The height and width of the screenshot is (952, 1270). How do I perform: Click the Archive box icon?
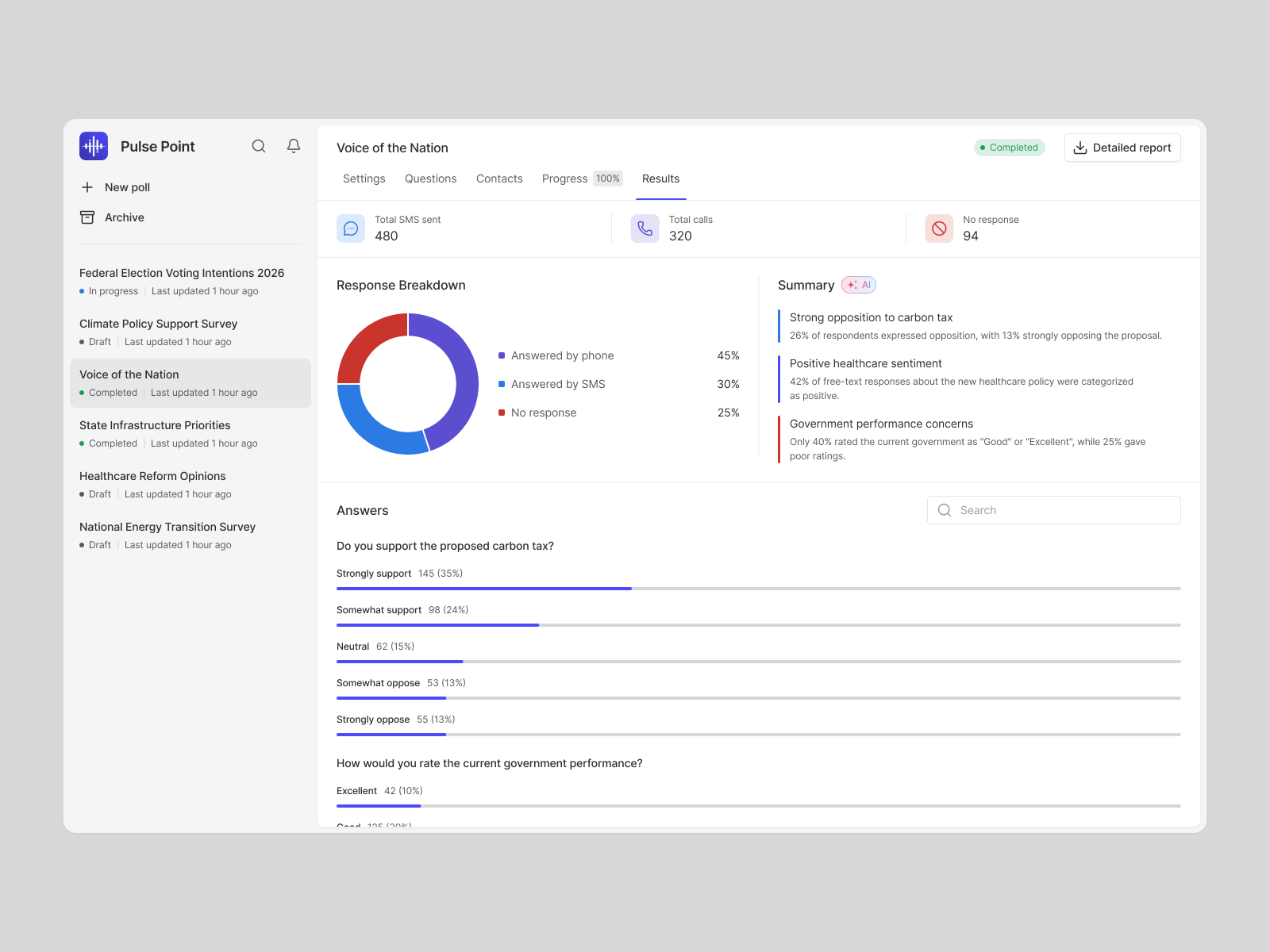[87, 217]
